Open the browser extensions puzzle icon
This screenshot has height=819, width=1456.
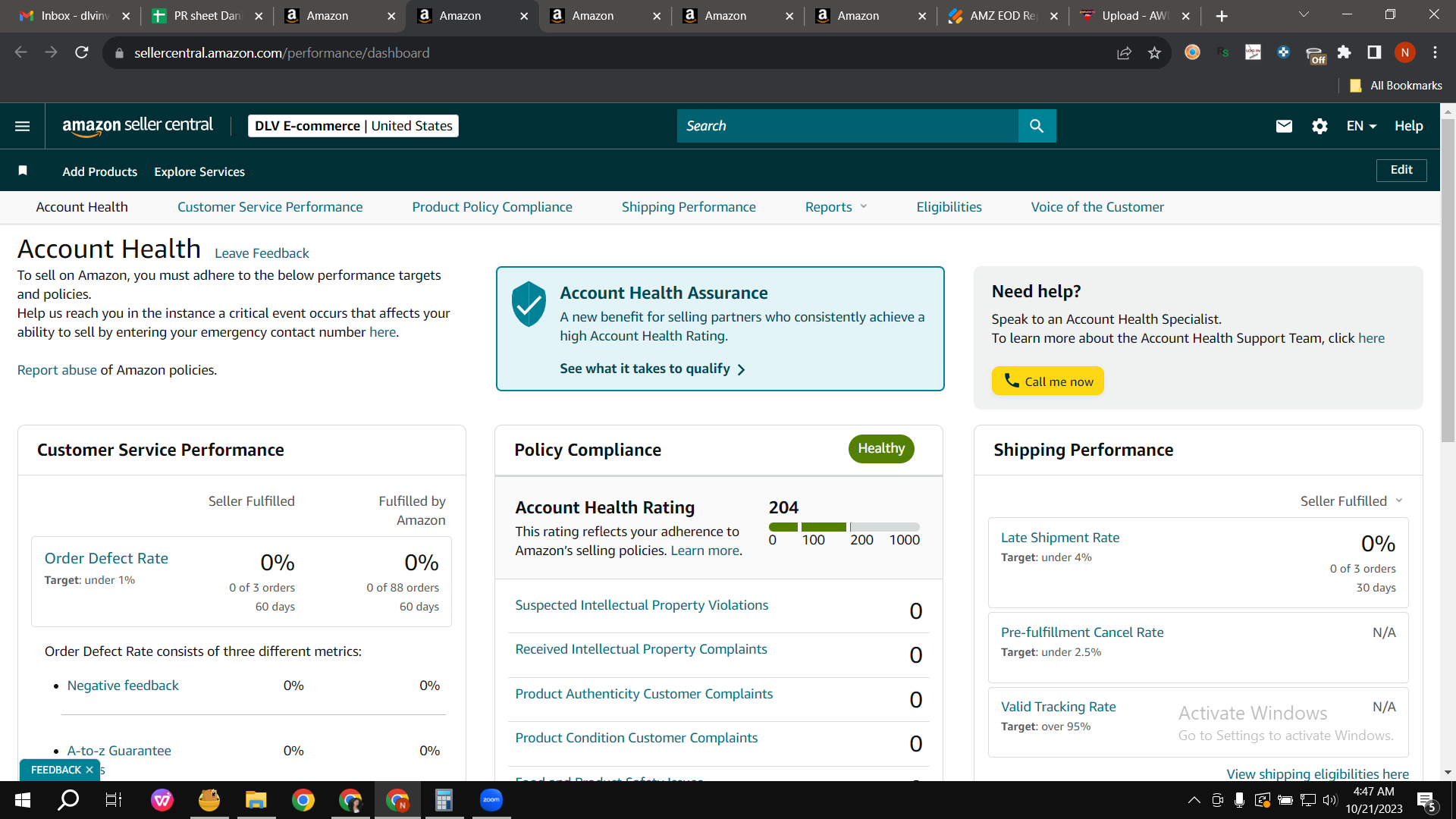coord(1344,52)
